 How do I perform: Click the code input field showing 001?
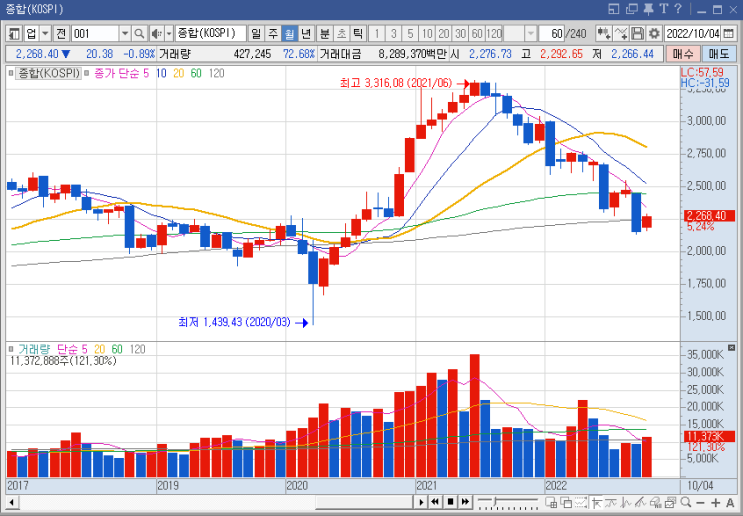[x=95, y=34]
